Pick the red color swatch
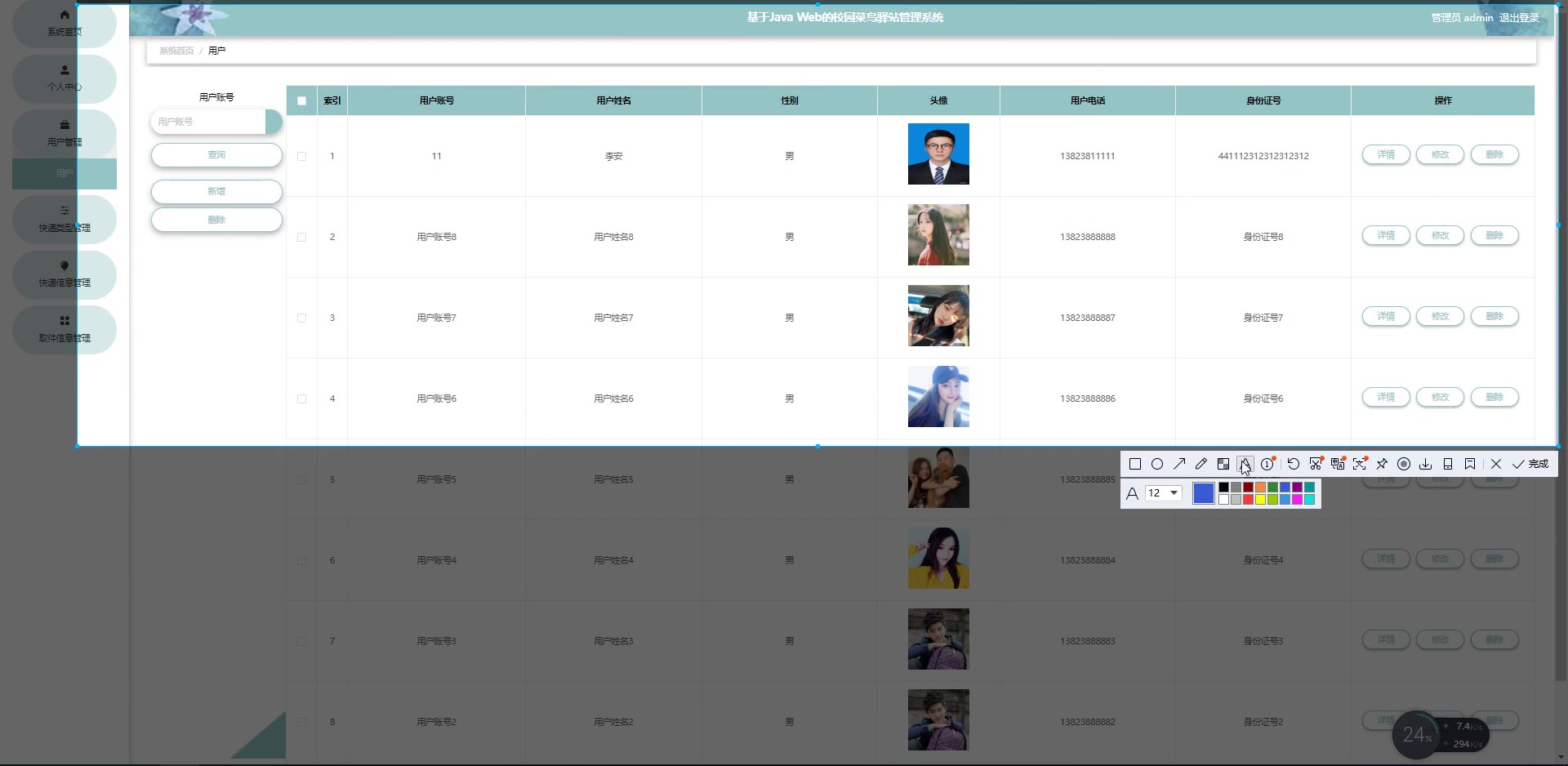Image resolution: width=1568 pixels, height=766 pixels. point(1248,499)
